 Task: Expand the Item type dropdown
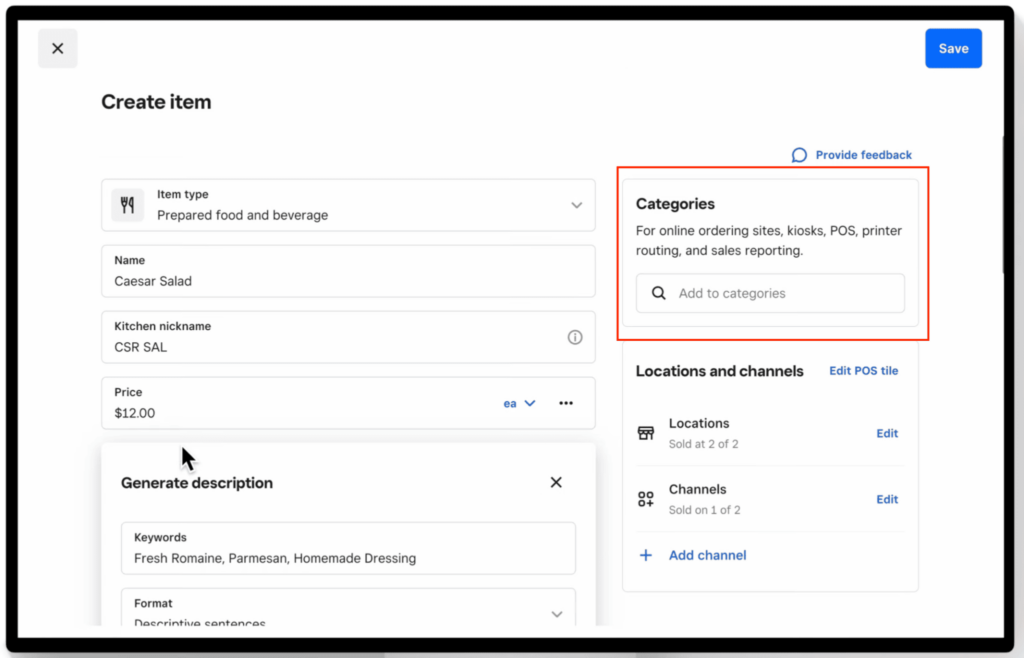(576, 205)
